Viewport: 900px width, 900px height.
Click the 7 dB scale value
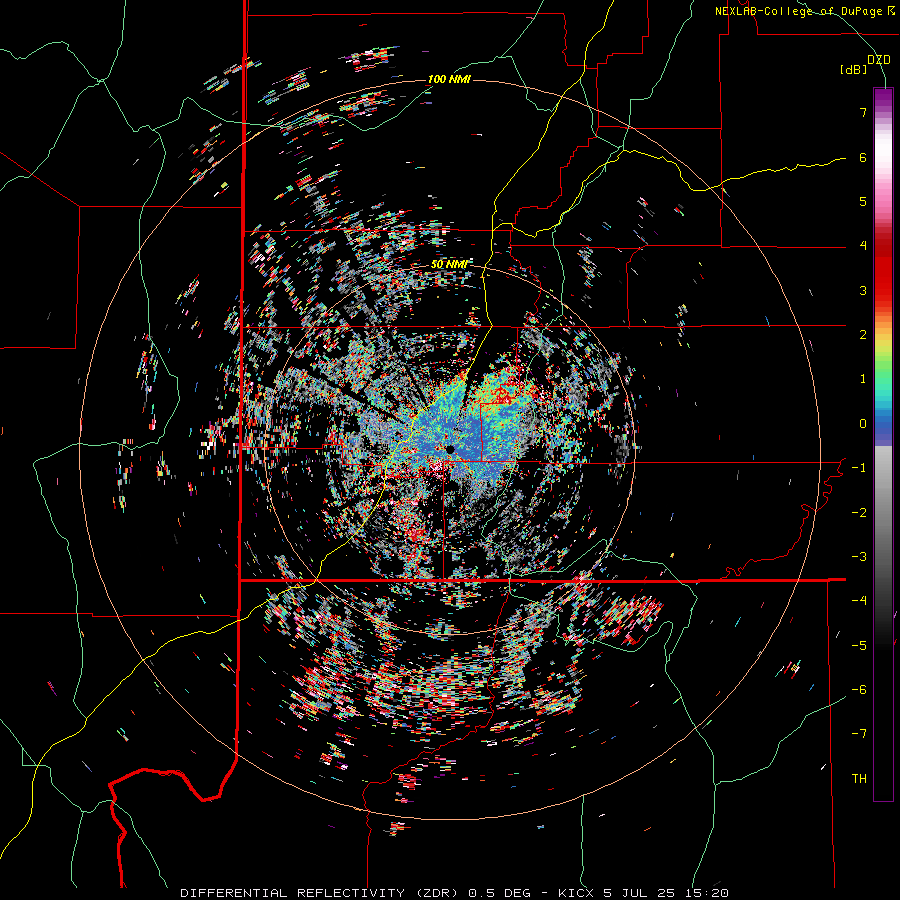coord(863,112)
